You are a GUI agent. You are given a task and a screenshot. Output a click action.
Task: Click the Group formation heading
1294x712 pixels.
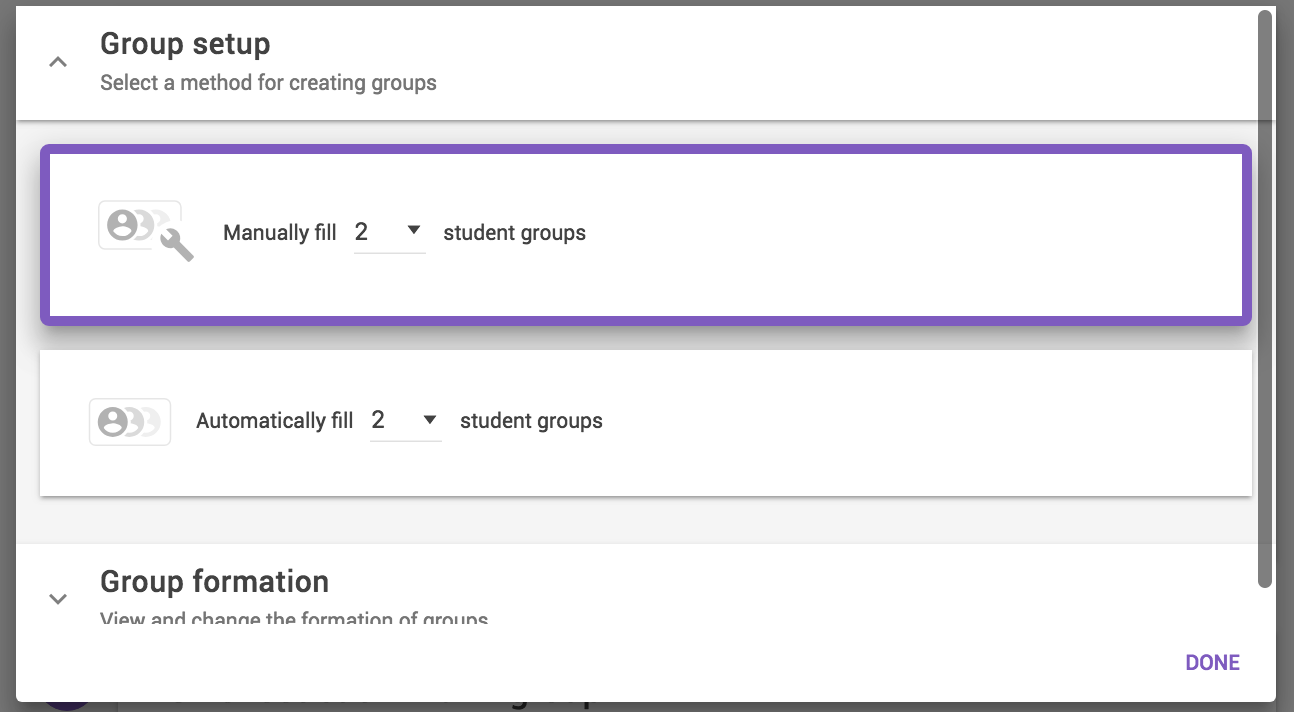tap(214, 581)
